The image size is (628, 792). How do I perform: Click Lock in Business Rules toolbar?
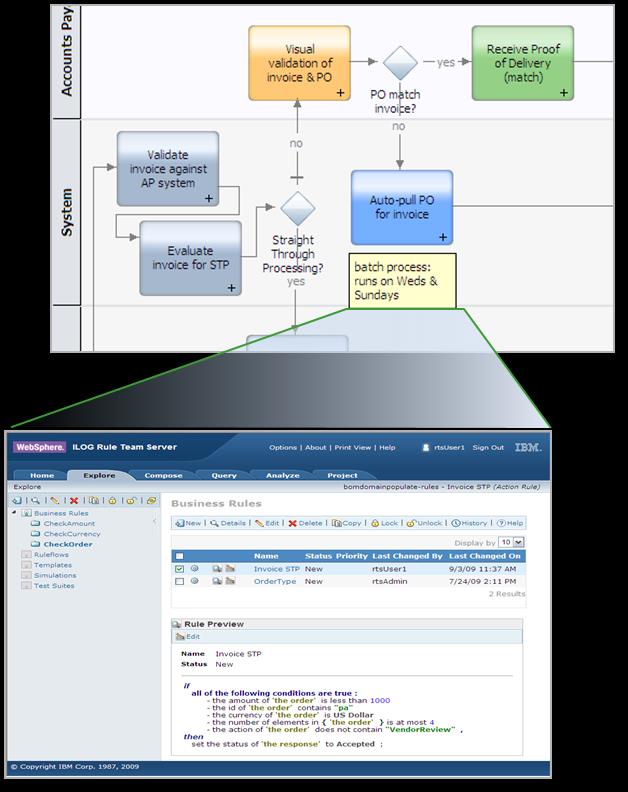coord(385,523)
